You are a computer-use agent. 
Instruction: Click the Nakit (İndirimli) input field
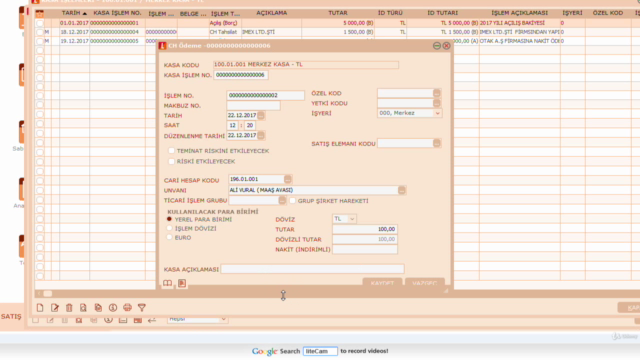[365, 249]
